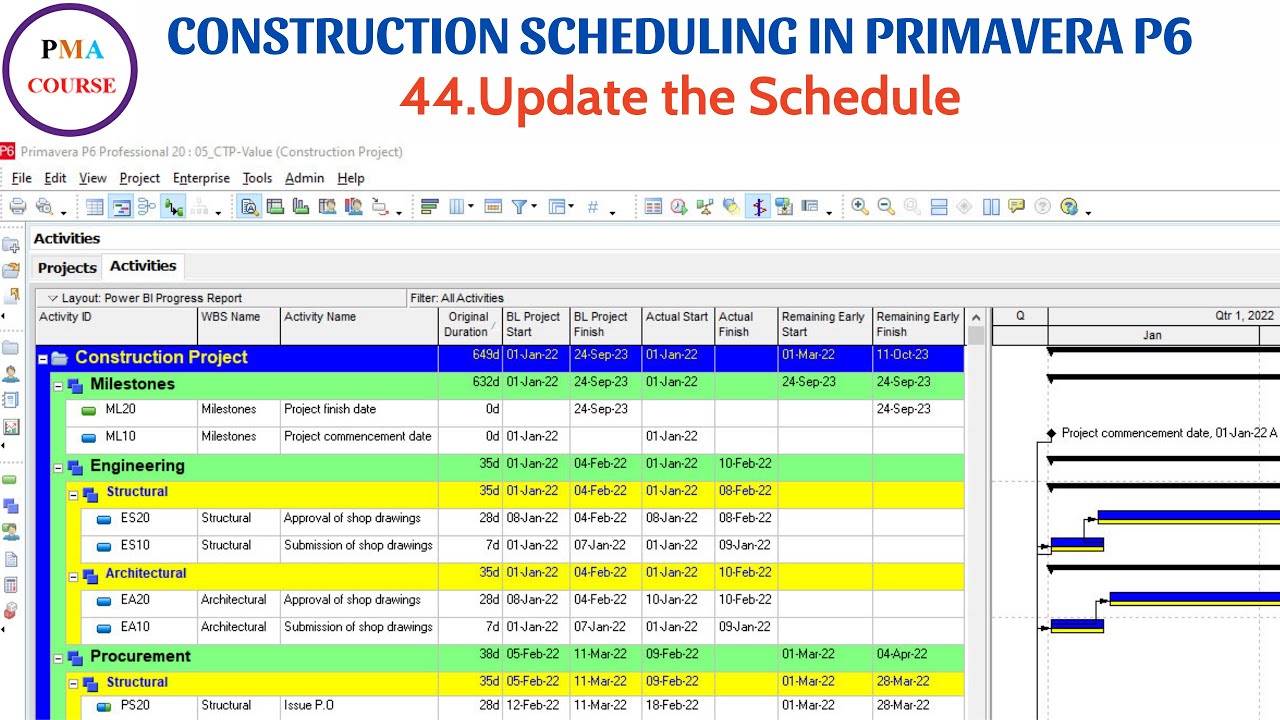
Task: Click the Hint Help speech-bubble icon
Action: [1017, 207]
